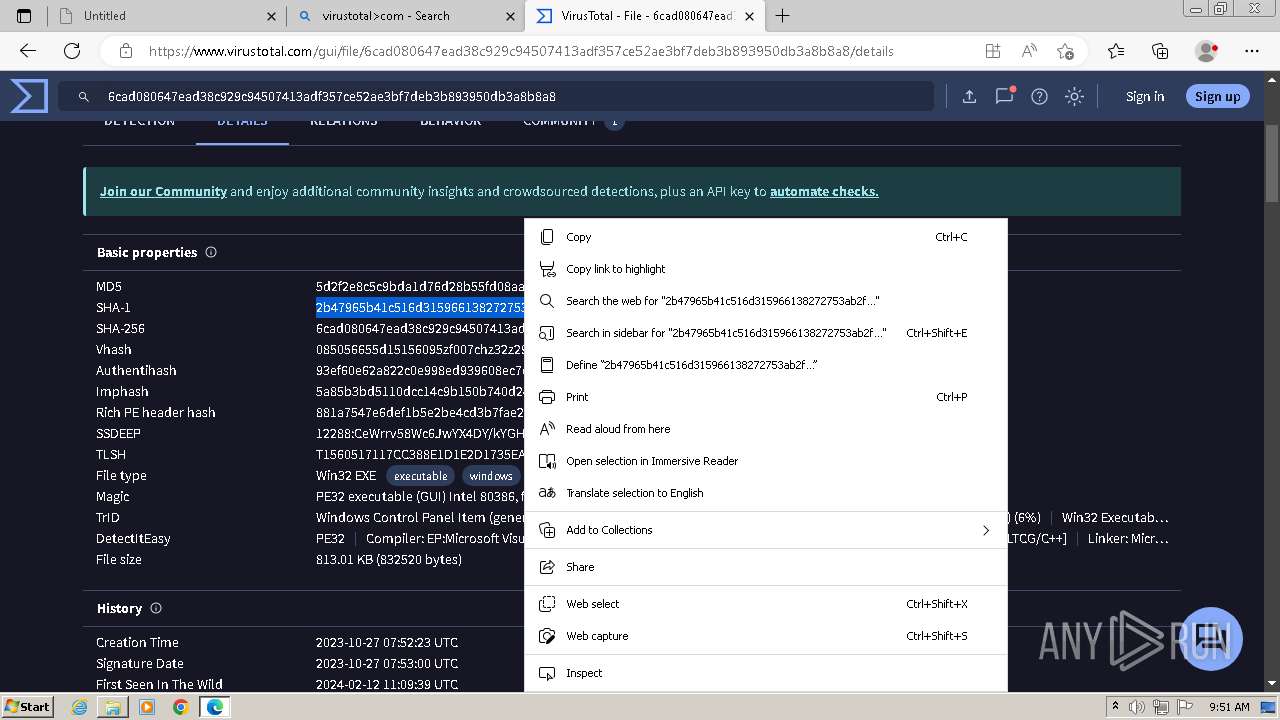
Task: Show hidden system tray icons arrow
Action: pyautogui.click(x=1115, y=707)
